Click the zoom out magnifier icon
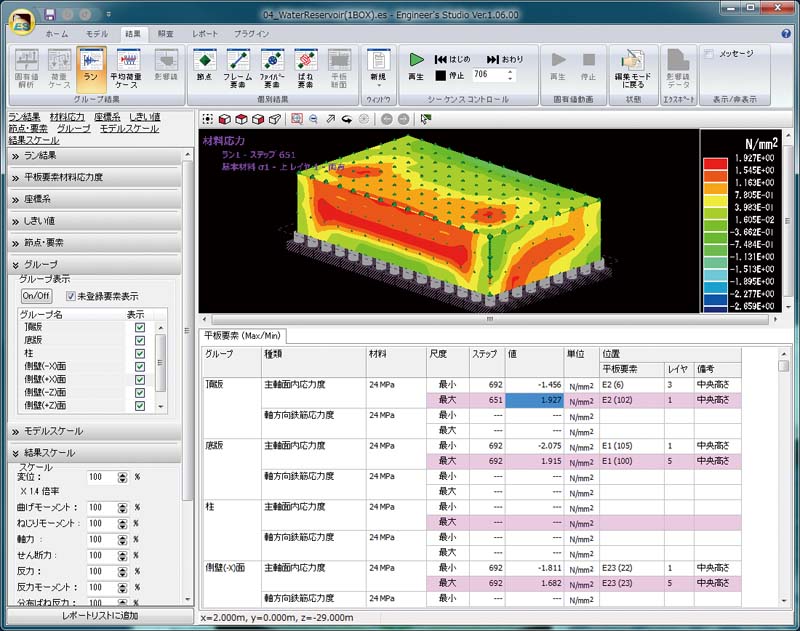Image resolution: width=800 pixels, height=631 pixels. click(x=313, y=119)
